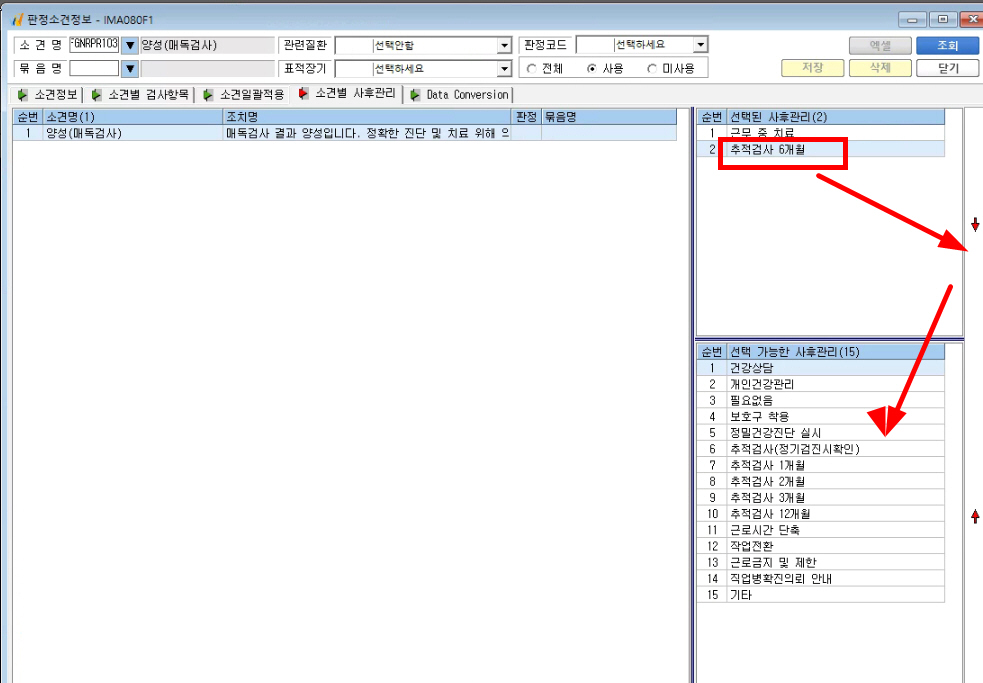The width and height of the screenshot is (983, 683).
Task: Click the application logo in title bar
Action: coord(18,19)
